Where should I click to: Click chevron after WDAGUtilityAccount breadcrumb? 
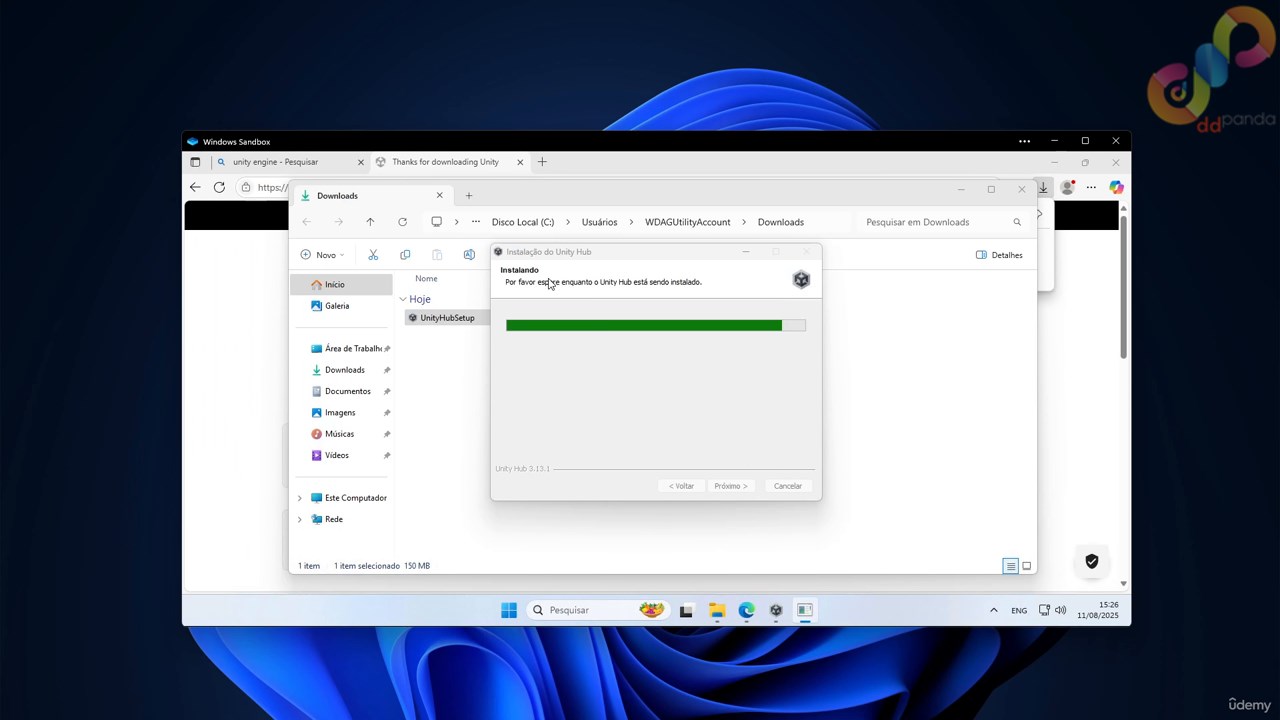tap(744, 222)
